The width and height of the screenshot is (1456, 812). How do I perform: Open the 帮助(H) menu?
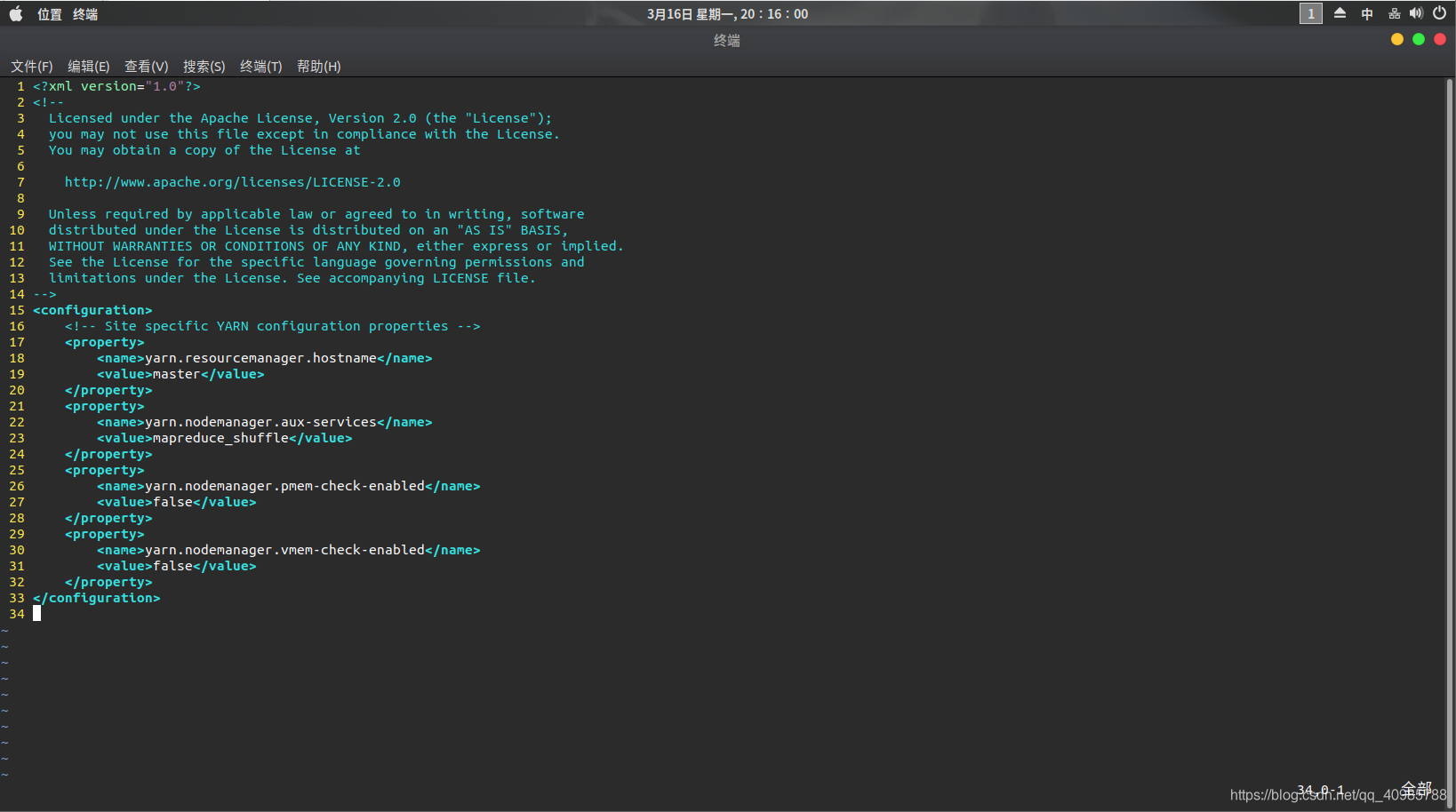pyautogui.click(x=319, y=67)
